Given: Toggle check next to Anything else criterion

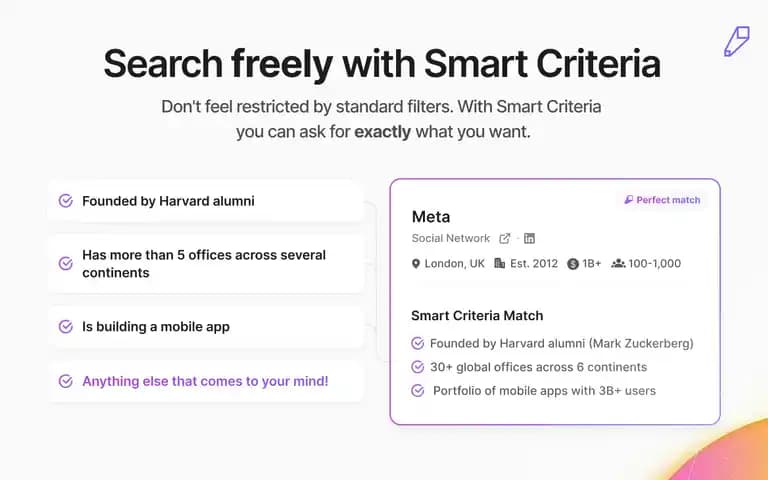Looking at the screenshot, I should pos(66,381).
